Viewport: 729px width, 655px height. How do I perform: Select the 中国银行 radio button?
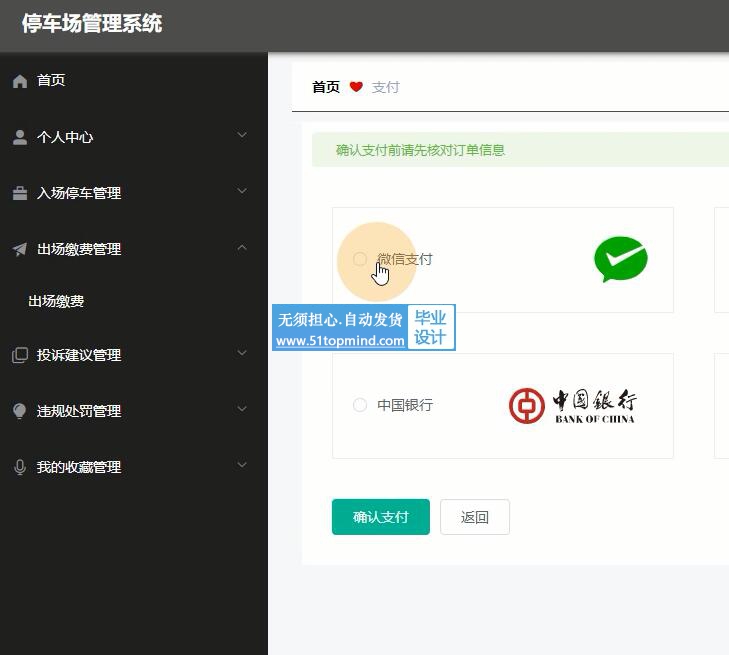tap(360, 405)
